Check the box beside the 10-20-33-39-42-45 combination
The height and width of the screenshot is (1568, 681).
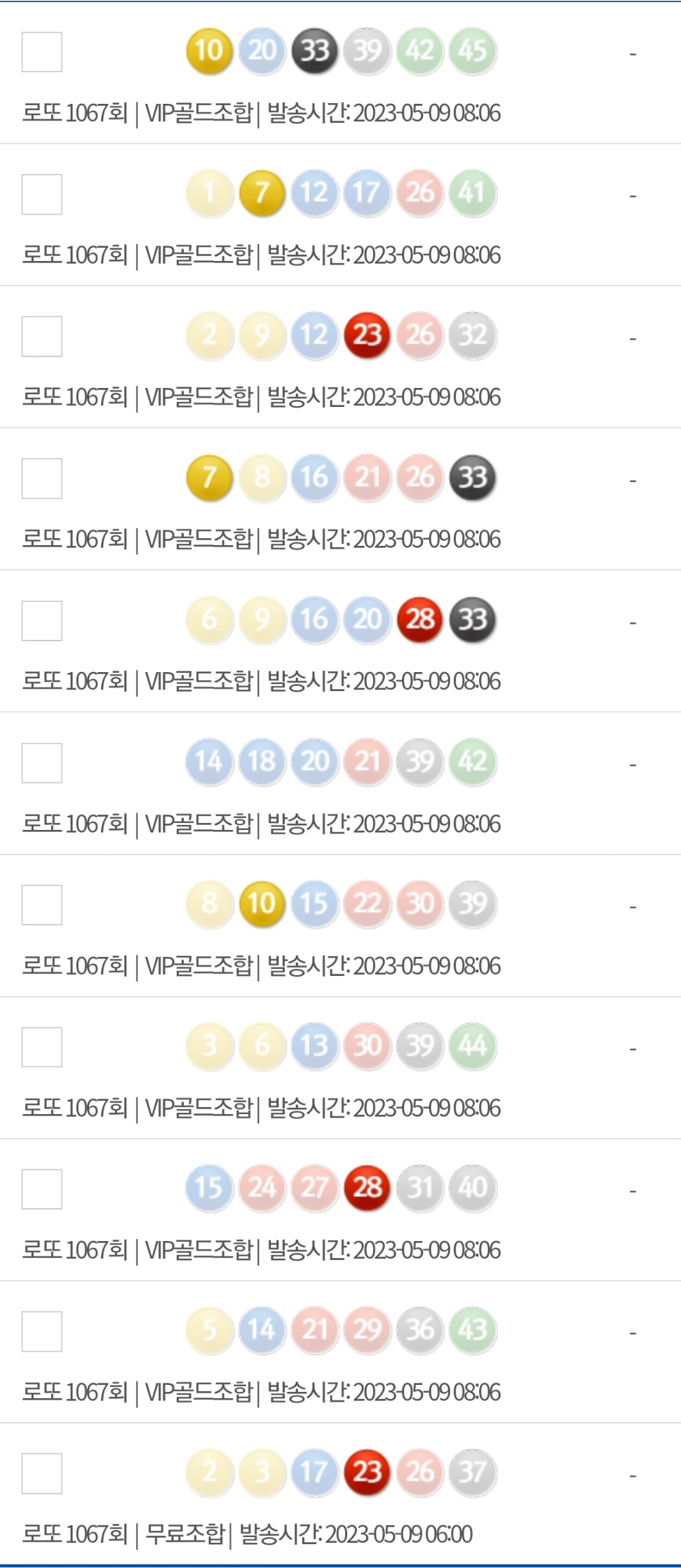pyautogui.click(x=42, y=52)
